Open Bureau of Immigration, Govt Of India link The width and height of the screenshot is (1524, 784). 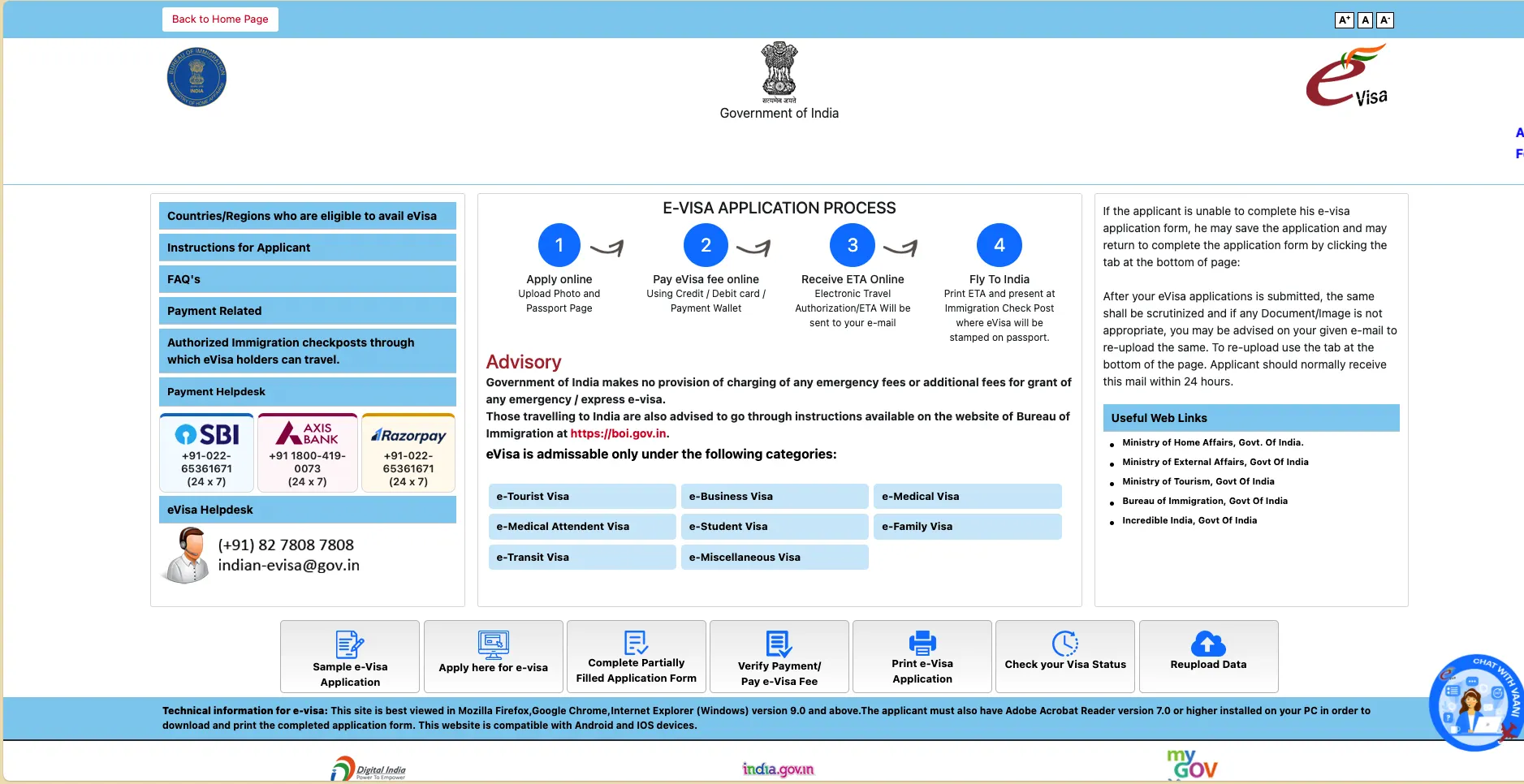pos(1204,501)
